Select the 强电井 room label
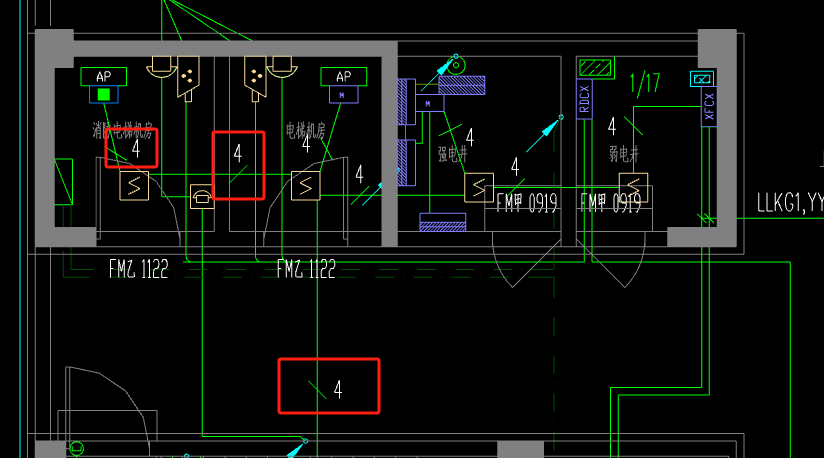The height and width of the screenshot is (458, 824). (x=452, y=154)
